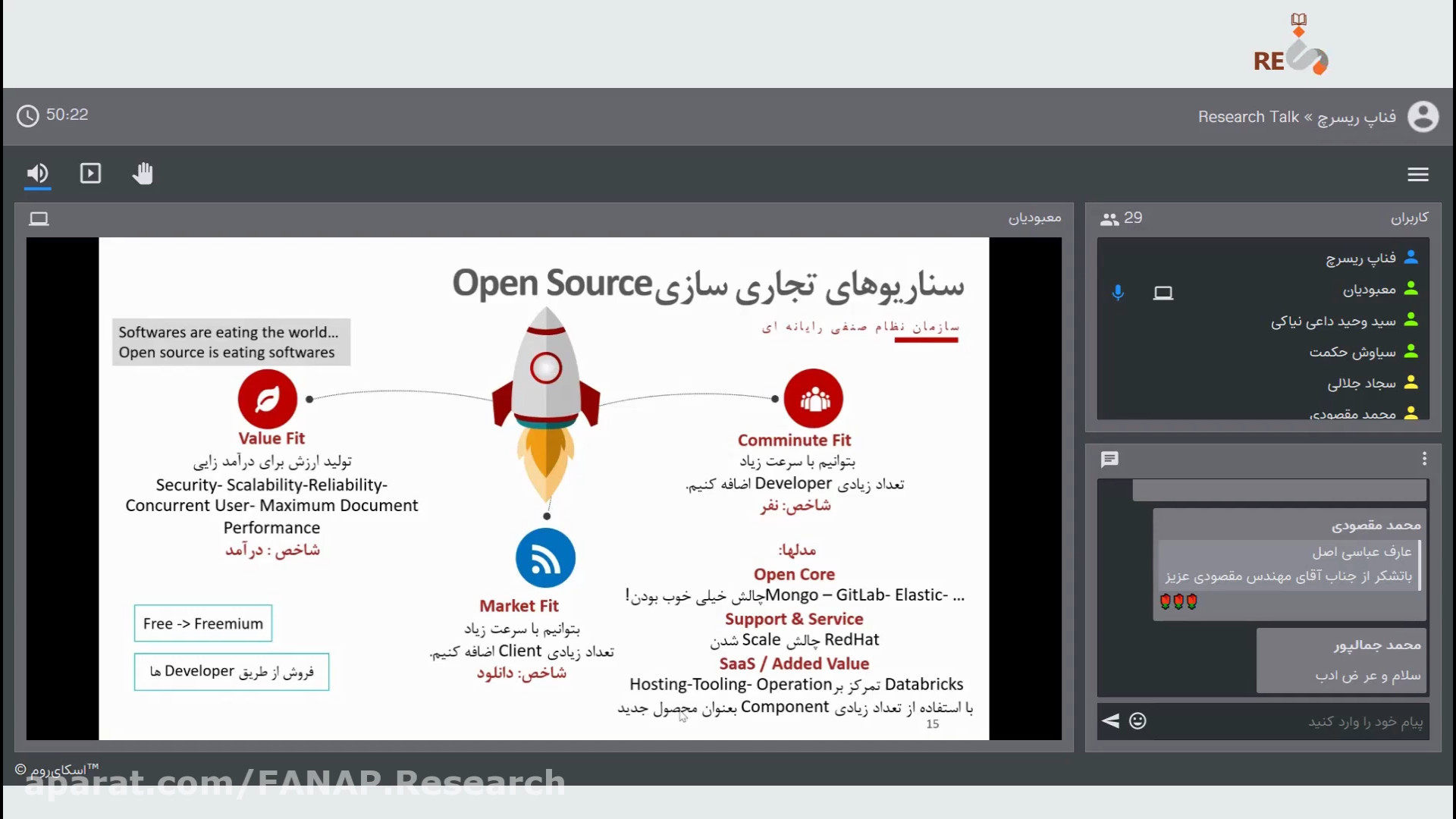The width and height of the screenshot is (1456, 819).
Task: Open the emoji picker smiley icon
Action: pyautogui.click(x=1137, y=721)
